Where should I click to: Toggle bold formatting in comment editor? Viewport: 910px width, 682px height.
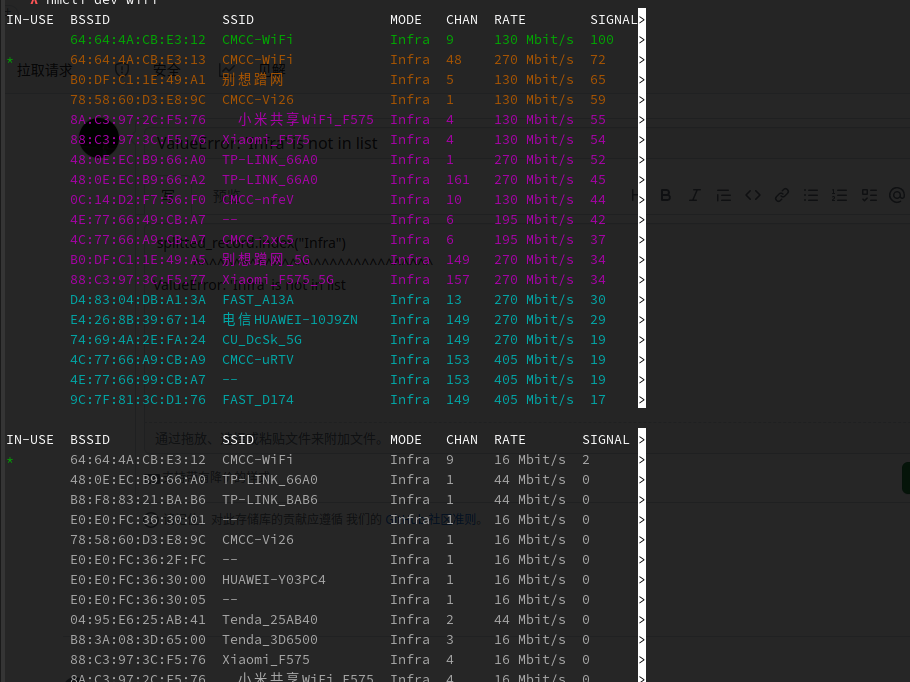pos(666,195)
